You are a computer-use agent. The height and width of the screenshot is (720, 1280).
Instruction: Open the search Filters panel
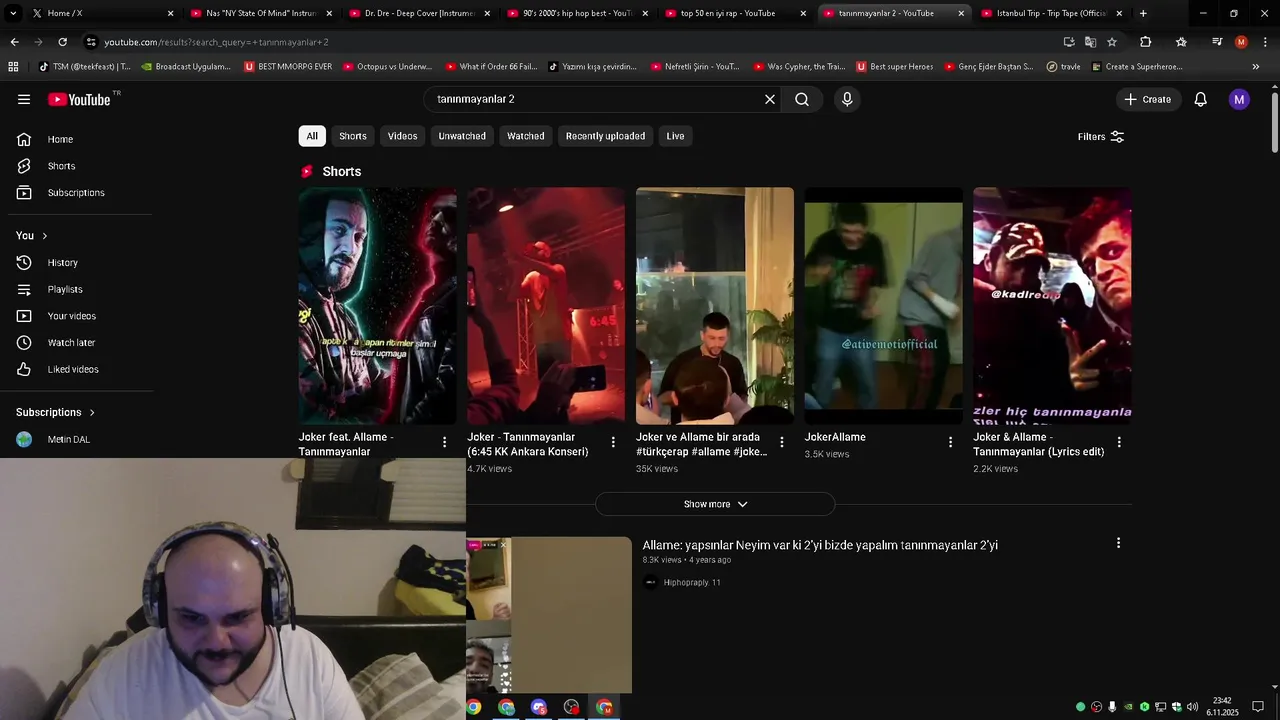pyautogui.click(x=1101, y=137)
